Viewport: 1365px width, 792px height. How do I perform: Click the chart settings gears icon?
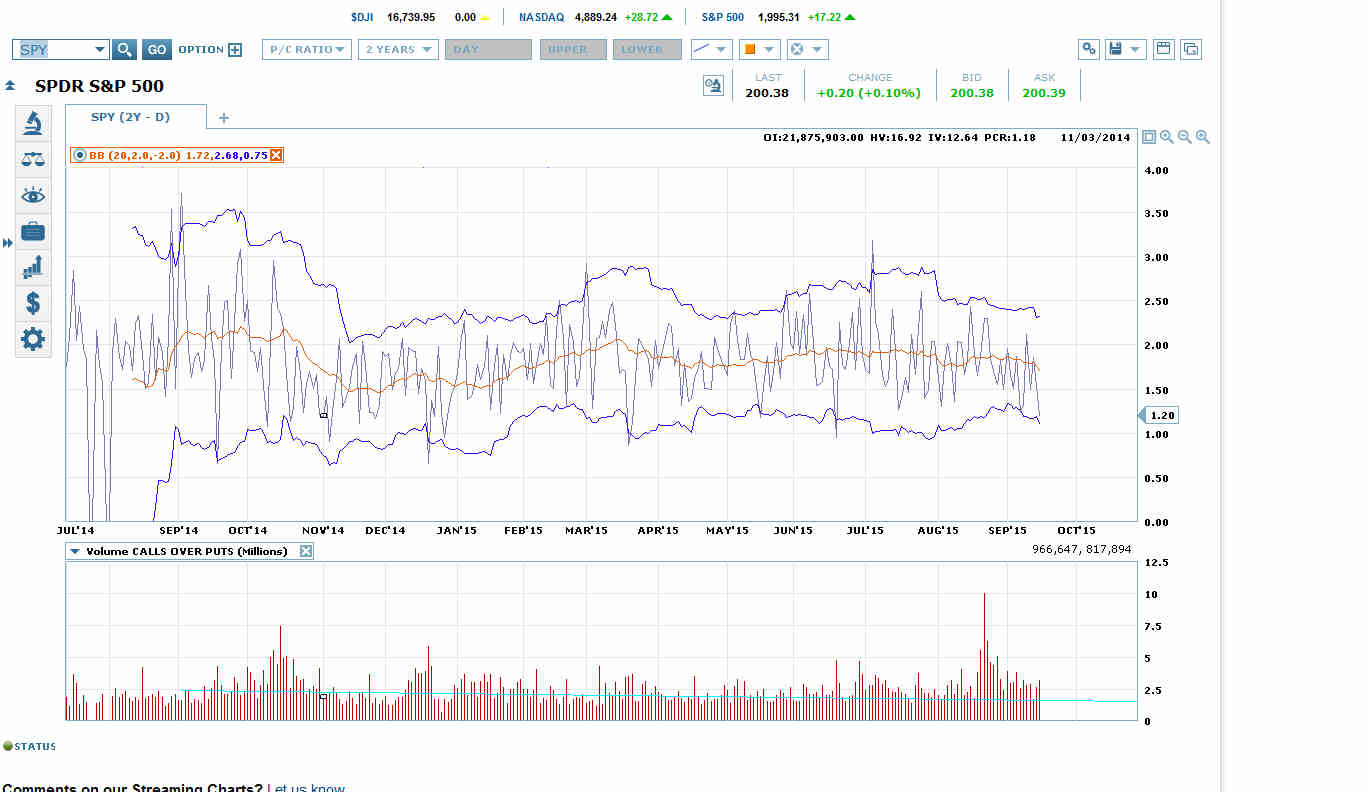(1089, 49)
